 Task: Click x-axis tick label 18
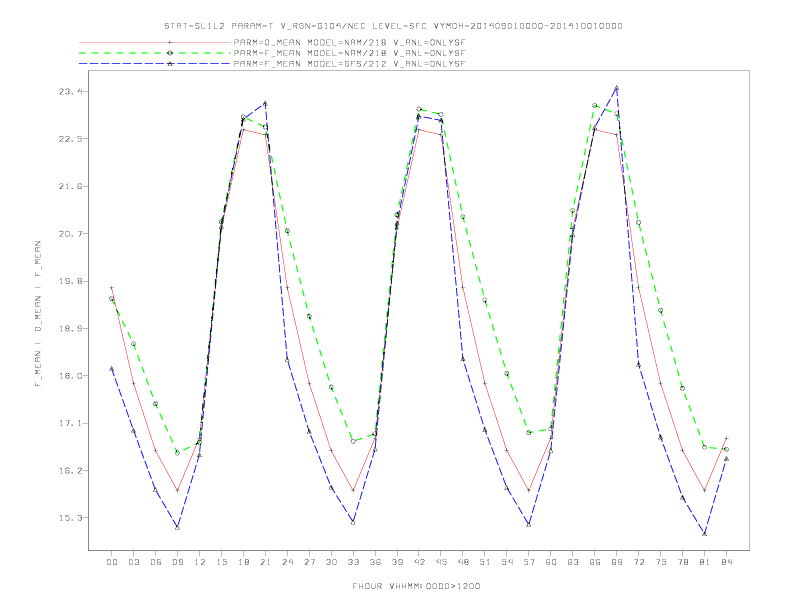click(x=243, y=562)
